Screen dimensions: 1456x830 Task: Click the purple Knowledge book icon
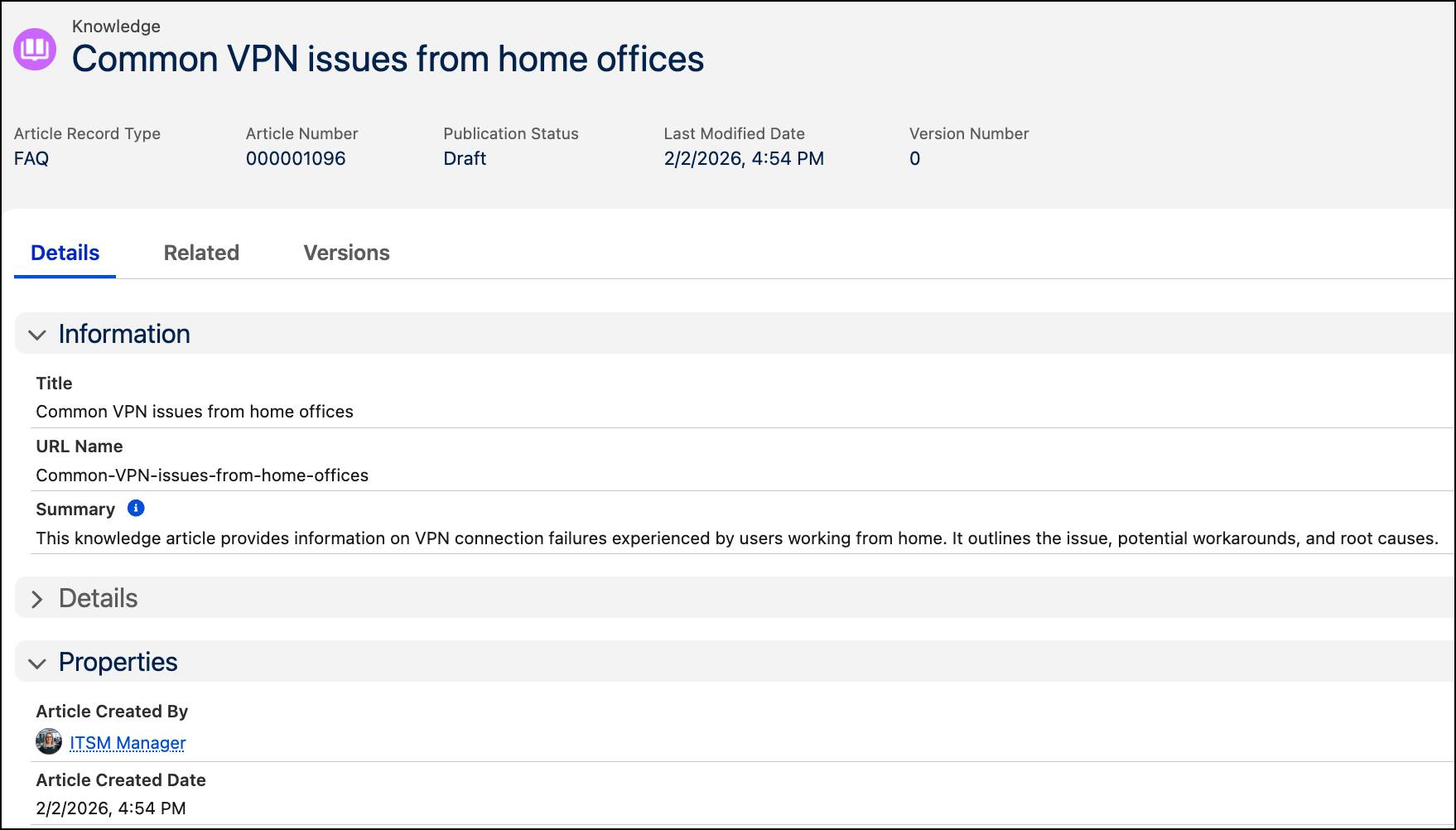pyautogui.click(x=35, y=49)
